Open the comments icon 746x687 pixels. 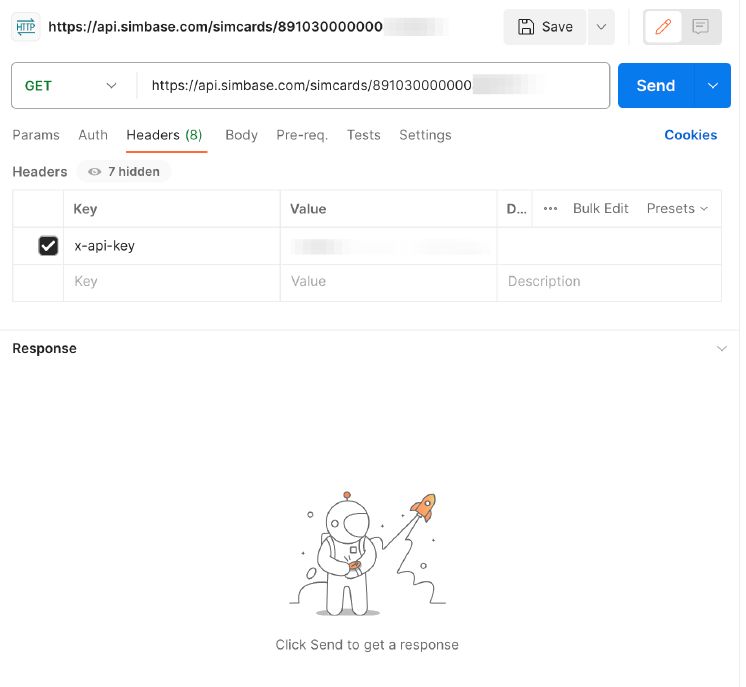pos(700,27)
